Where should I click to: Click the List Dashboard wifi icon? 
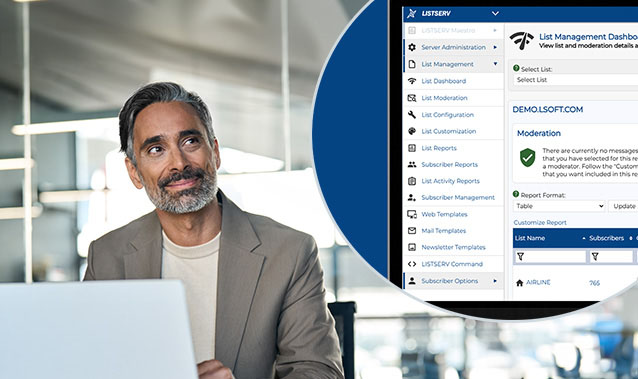coord(412,81)
